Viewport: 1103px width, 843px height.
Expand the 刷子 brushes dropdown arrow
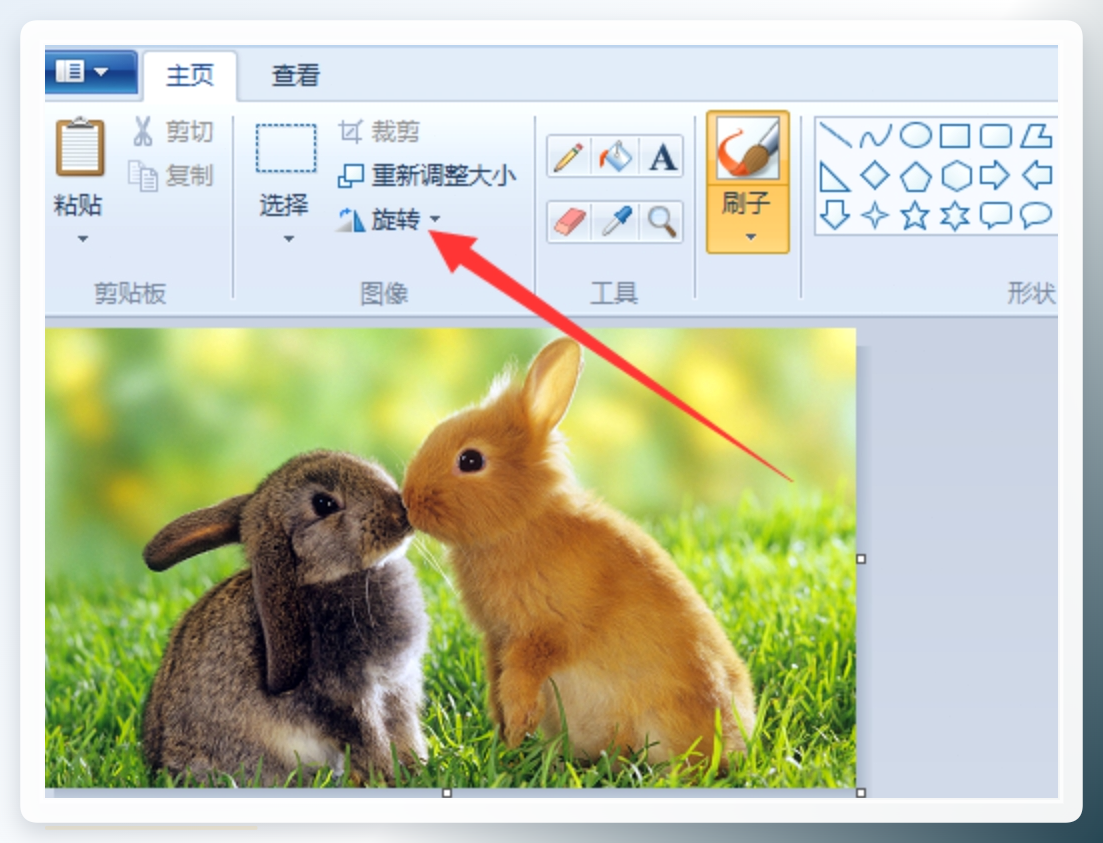[751, 237]
